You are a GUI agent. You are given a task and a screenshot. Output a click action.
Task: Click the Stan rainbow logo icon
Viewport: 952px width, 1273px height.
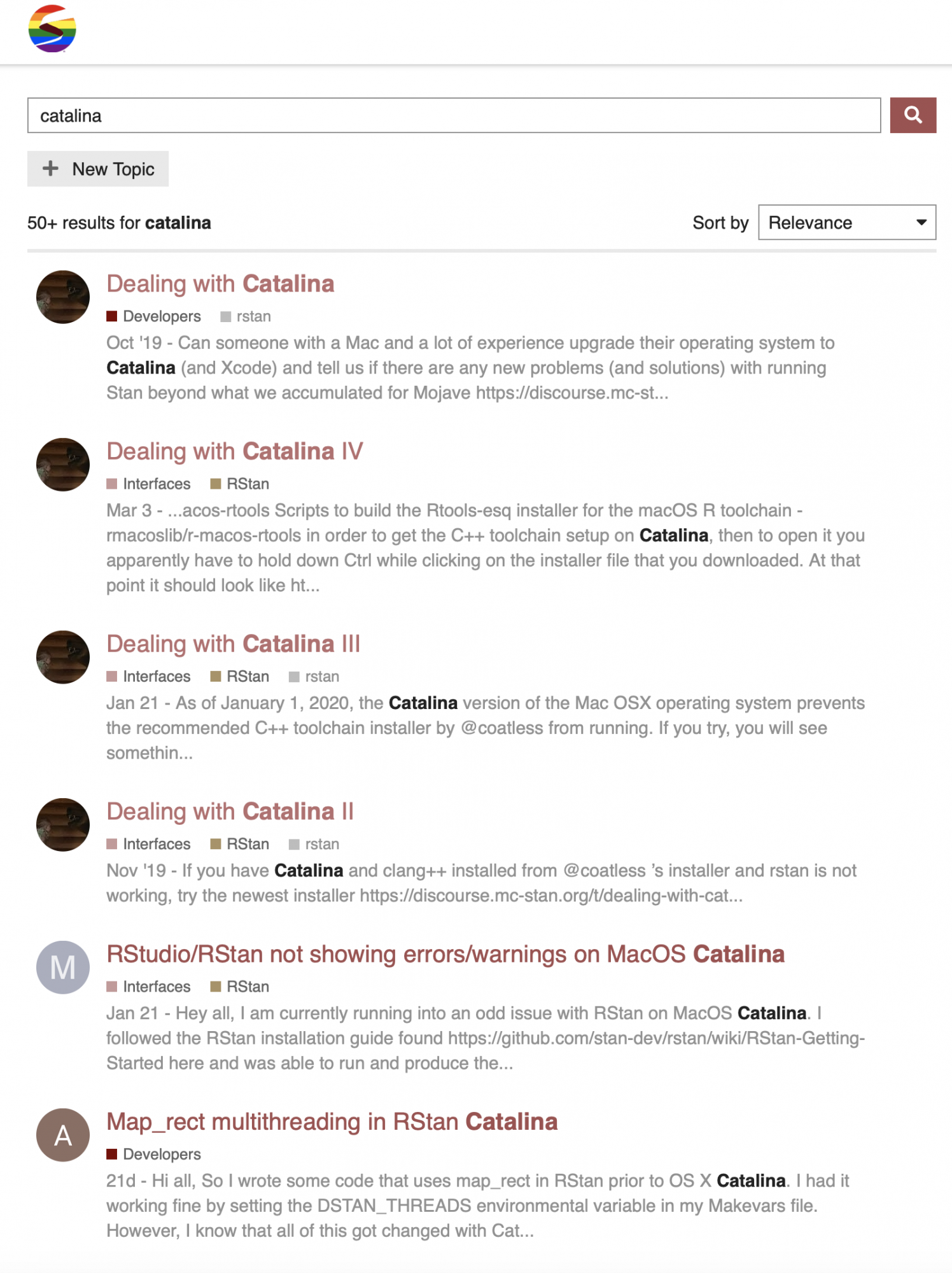[52, 29]
